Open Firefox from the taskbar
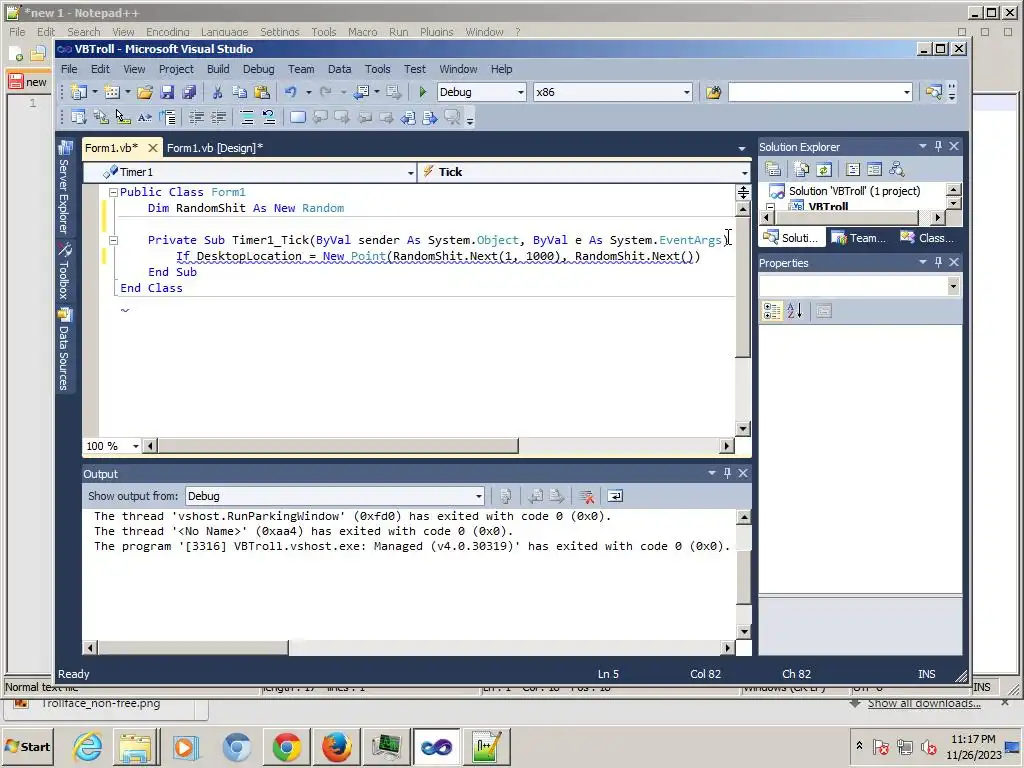Image resolution: width=1024 pixels, height=768 pixels. pos(336,746)
